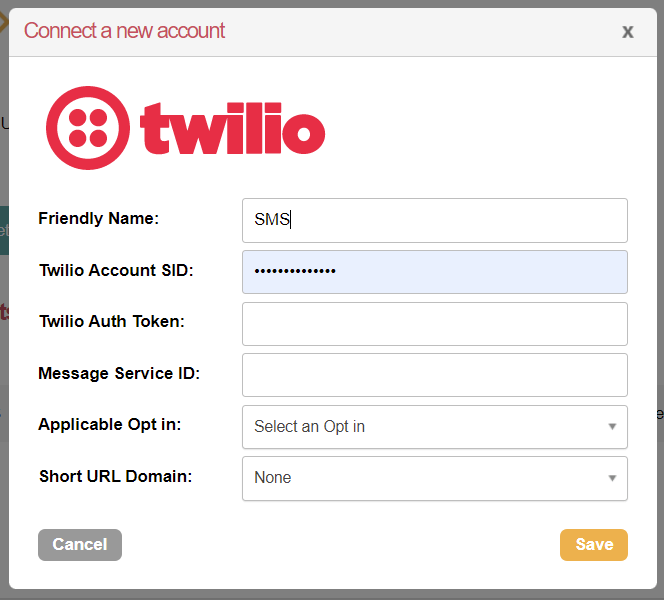Click the Message Service ID textbox
Screen dimensions: 664x600
434,375
